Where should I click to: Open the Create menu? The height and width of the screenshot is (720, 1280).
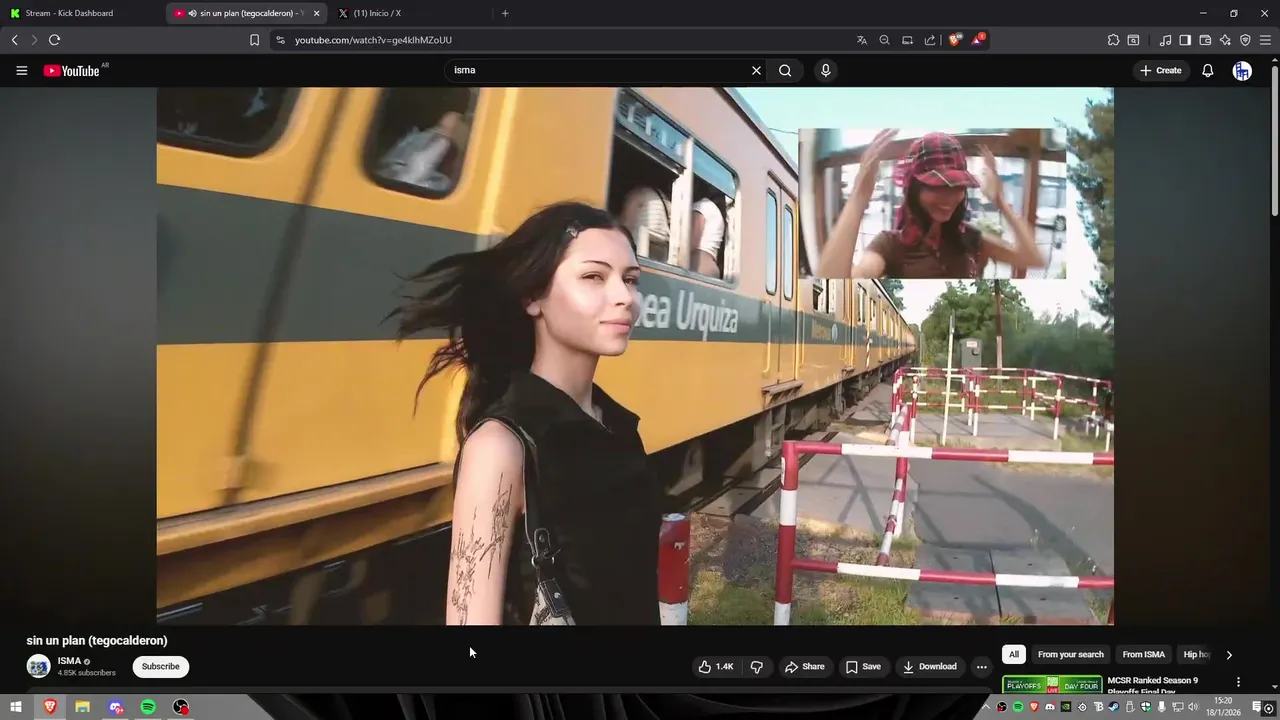pyautogui.click(x=1160, y=70)
